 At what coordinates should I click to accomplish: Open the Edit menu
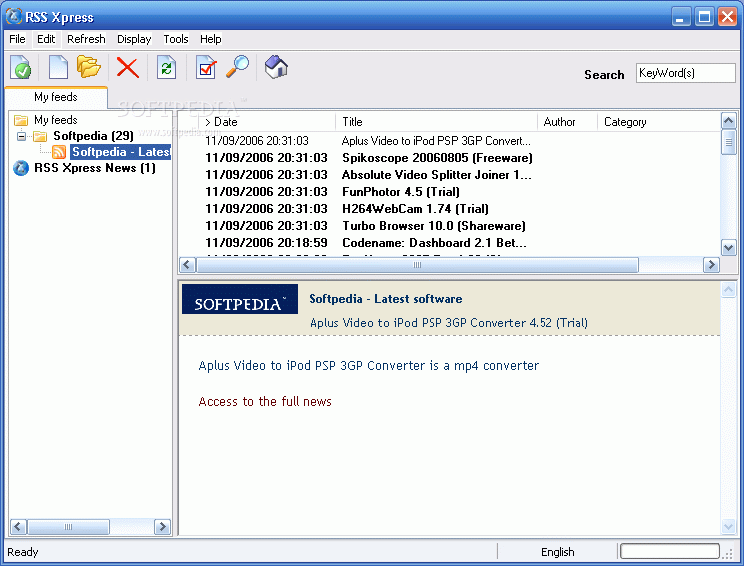click(46, 39)
